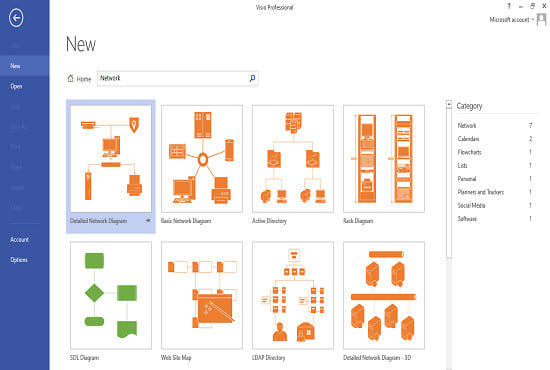This screenshot has height=370, width=550.
Task: Select the Active Directory template thumbnail
Action: (293, 159)
